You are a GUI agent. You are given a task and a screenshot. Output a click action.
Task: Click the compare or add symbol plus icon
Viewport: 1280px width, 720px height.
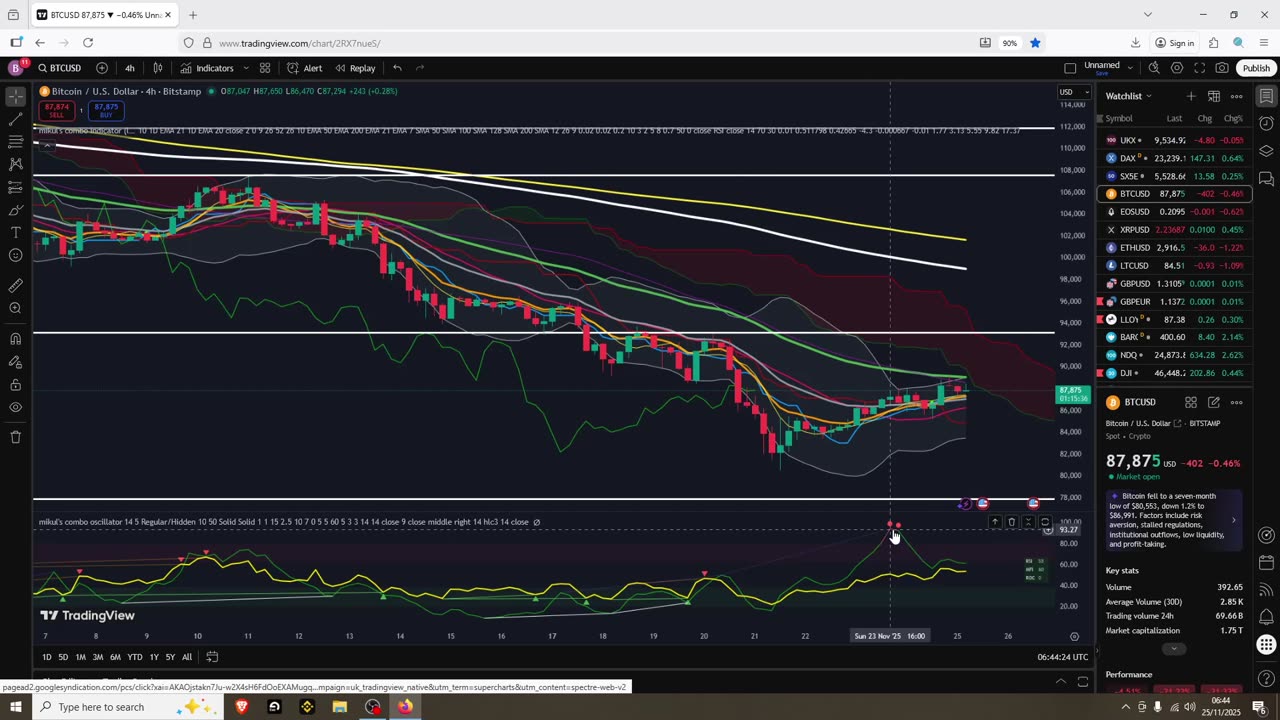(x=102, y=68)
